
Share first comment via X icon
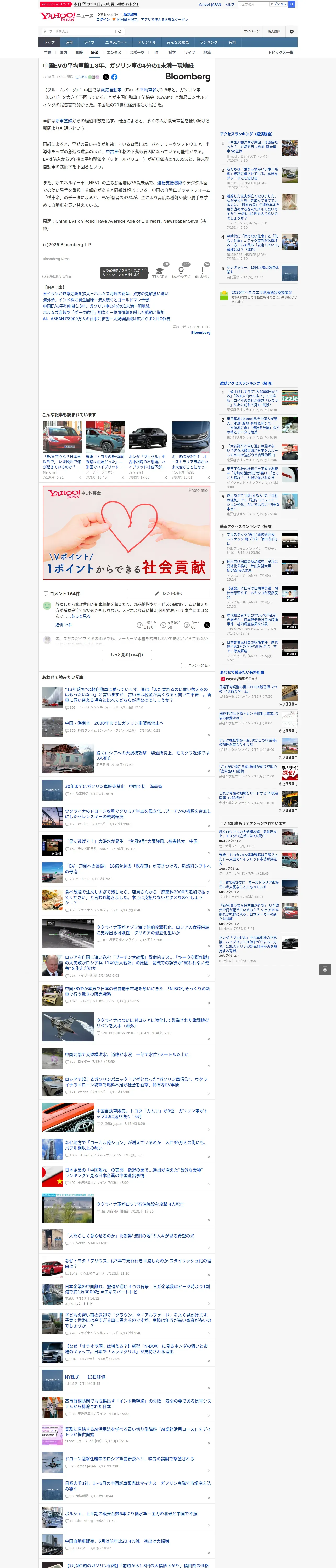tap(207, 625)
